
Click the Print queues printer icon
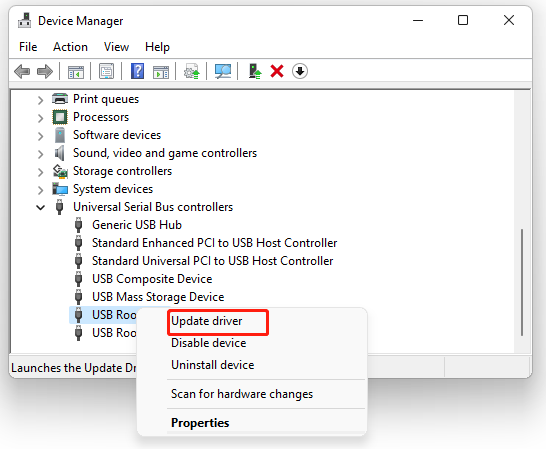(60, 99)
